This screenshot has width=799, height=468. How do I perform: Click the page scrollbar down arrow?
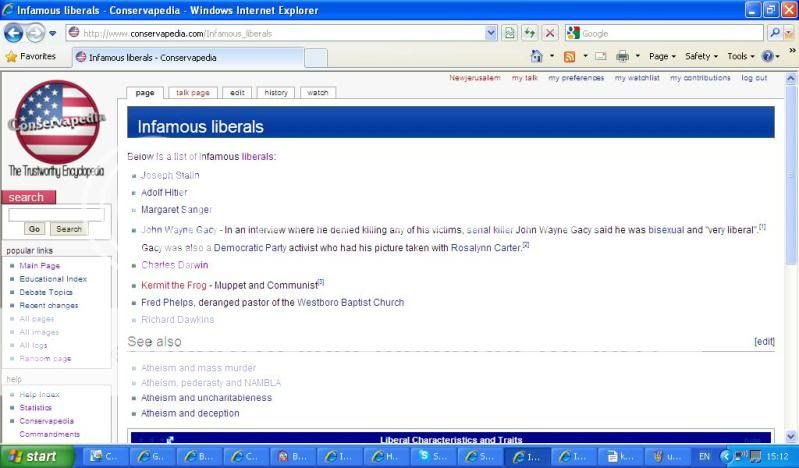[x=791, y=436]
